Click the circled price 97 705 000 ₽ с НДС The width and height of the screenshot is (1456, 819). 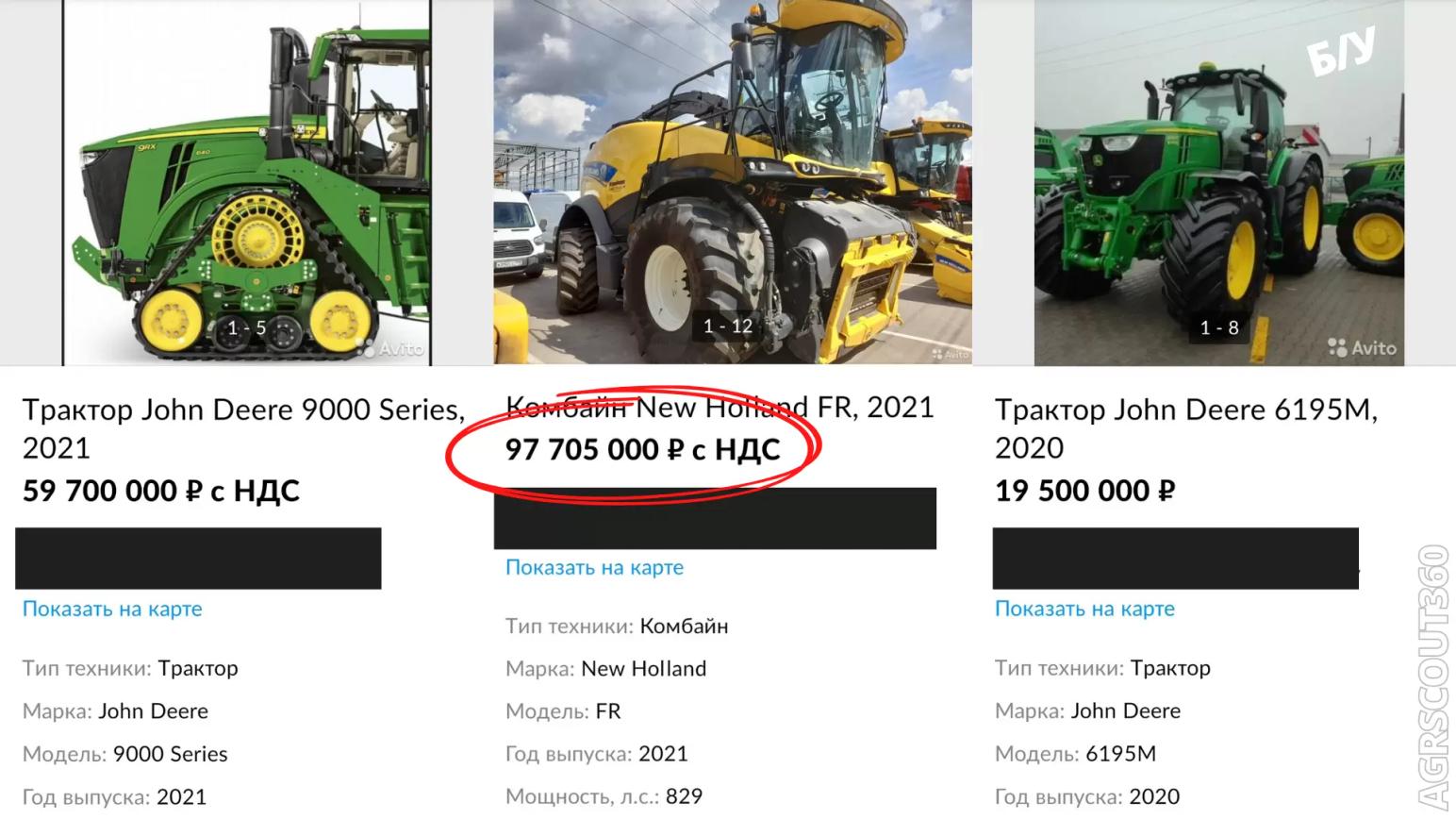pos(643,449)
